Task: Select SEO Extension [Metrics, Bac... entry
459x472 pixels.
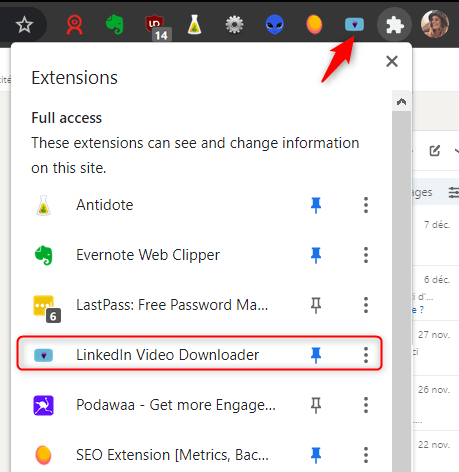Action: 172,455
